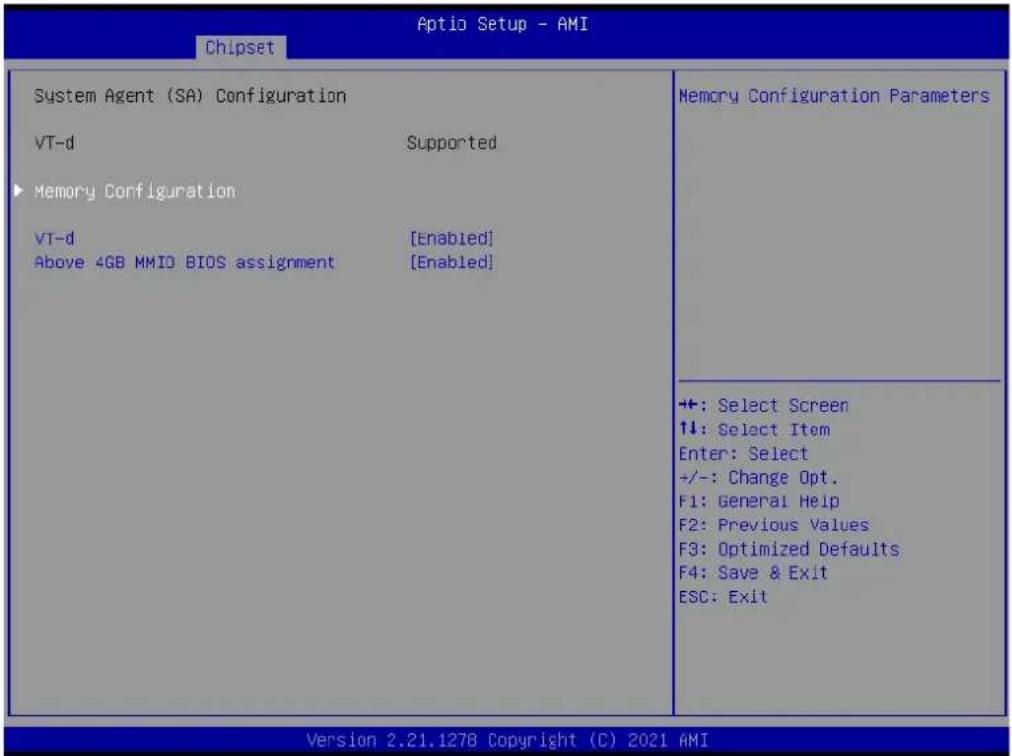1012x756 pixels.
Task: Click the arrow beside Memory Configuration
Action: (x=19, y=190)
